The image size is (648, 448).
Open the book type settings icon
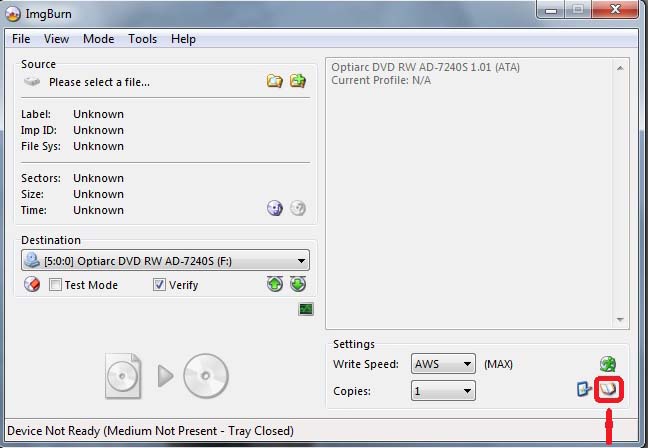tap(608, 389)
